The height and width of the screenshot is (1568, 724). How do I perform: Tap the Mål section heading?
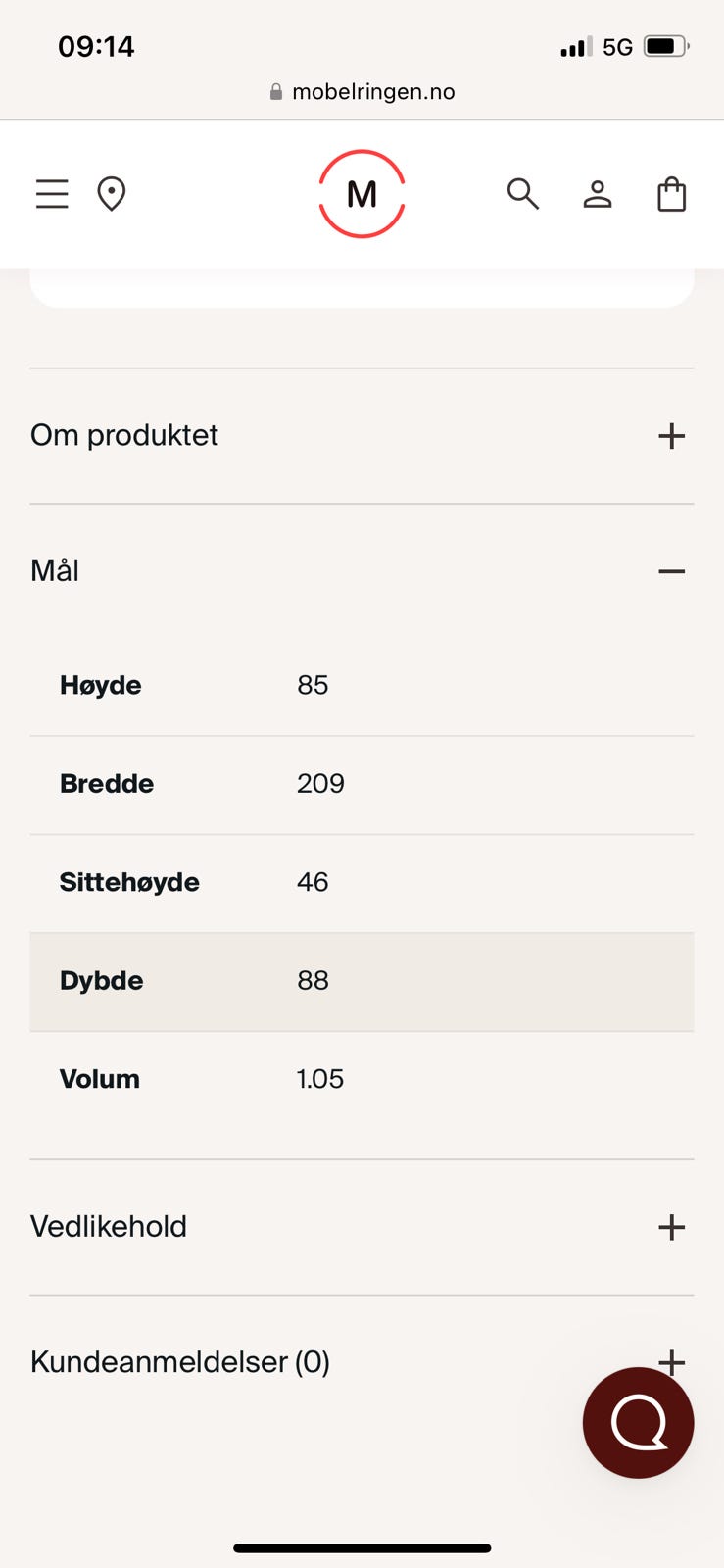55,570
